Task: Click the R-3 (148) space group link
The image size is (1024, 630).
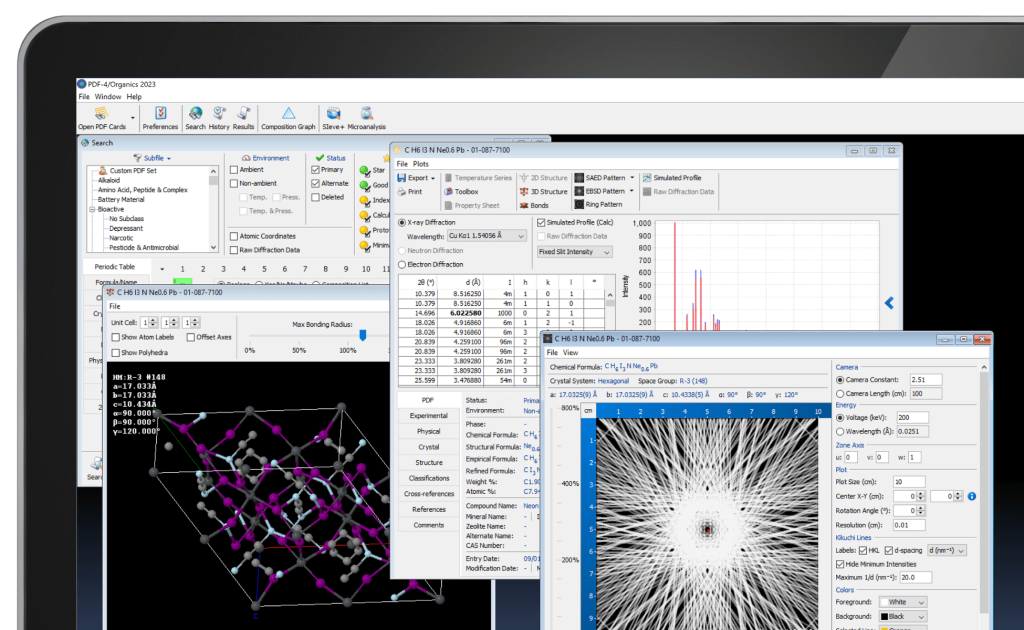Action: click(693, 381)
